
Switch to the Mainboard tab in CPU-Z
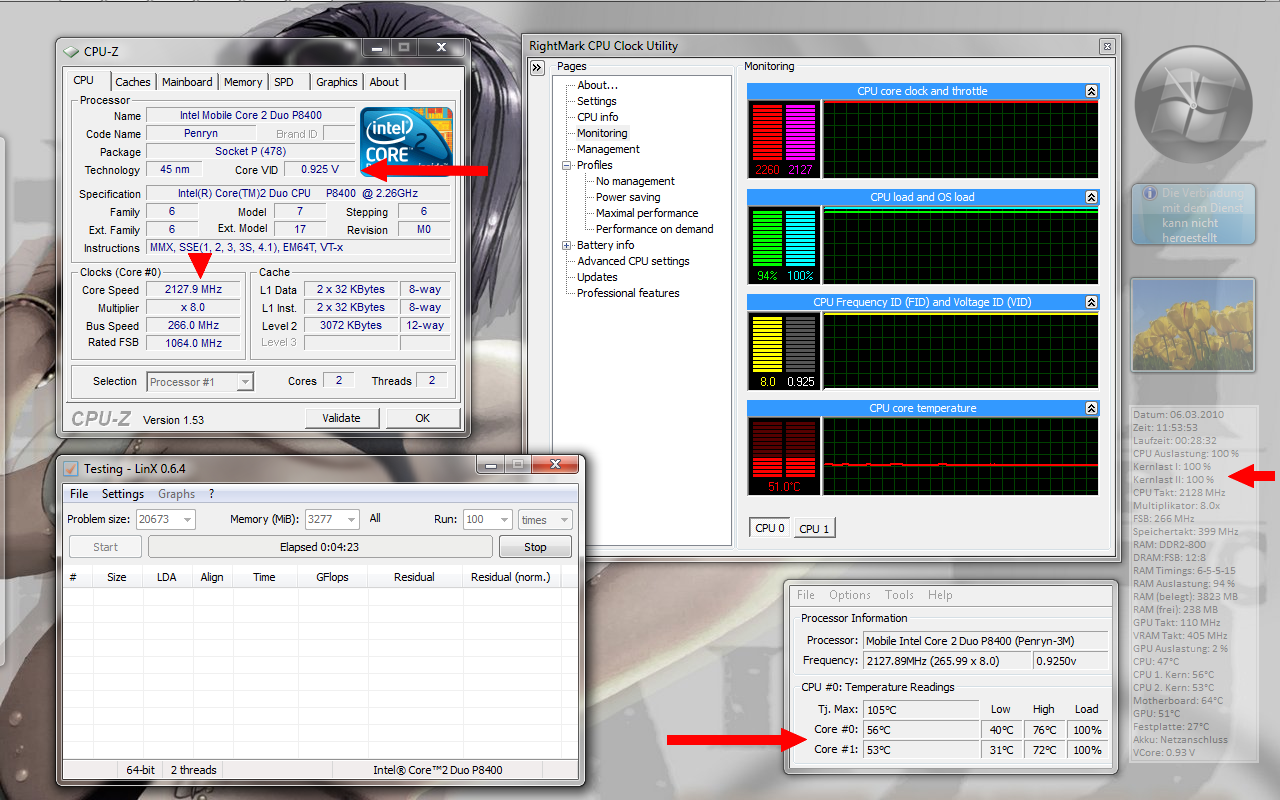(187, 82)
